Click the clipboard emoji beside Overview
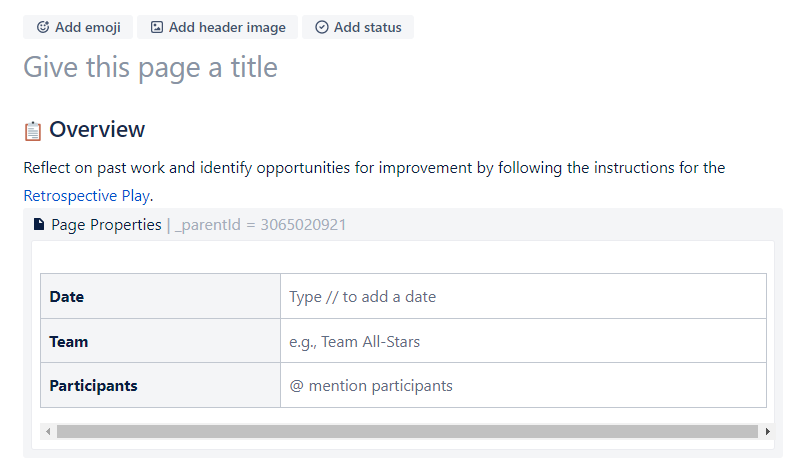 33,131
